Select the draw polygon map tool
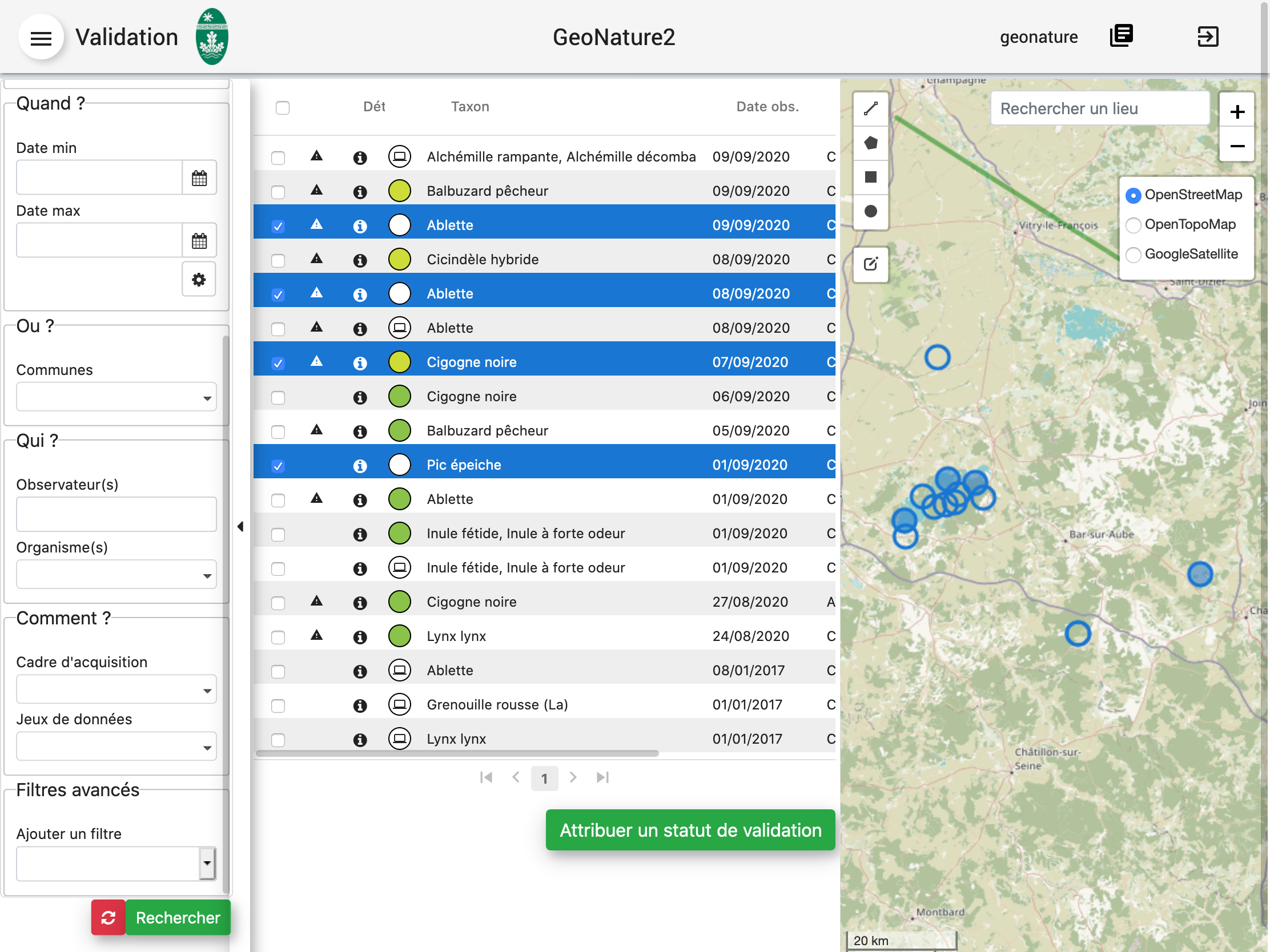This screenshot has width=1270, height=952. [x=870, y=142]
